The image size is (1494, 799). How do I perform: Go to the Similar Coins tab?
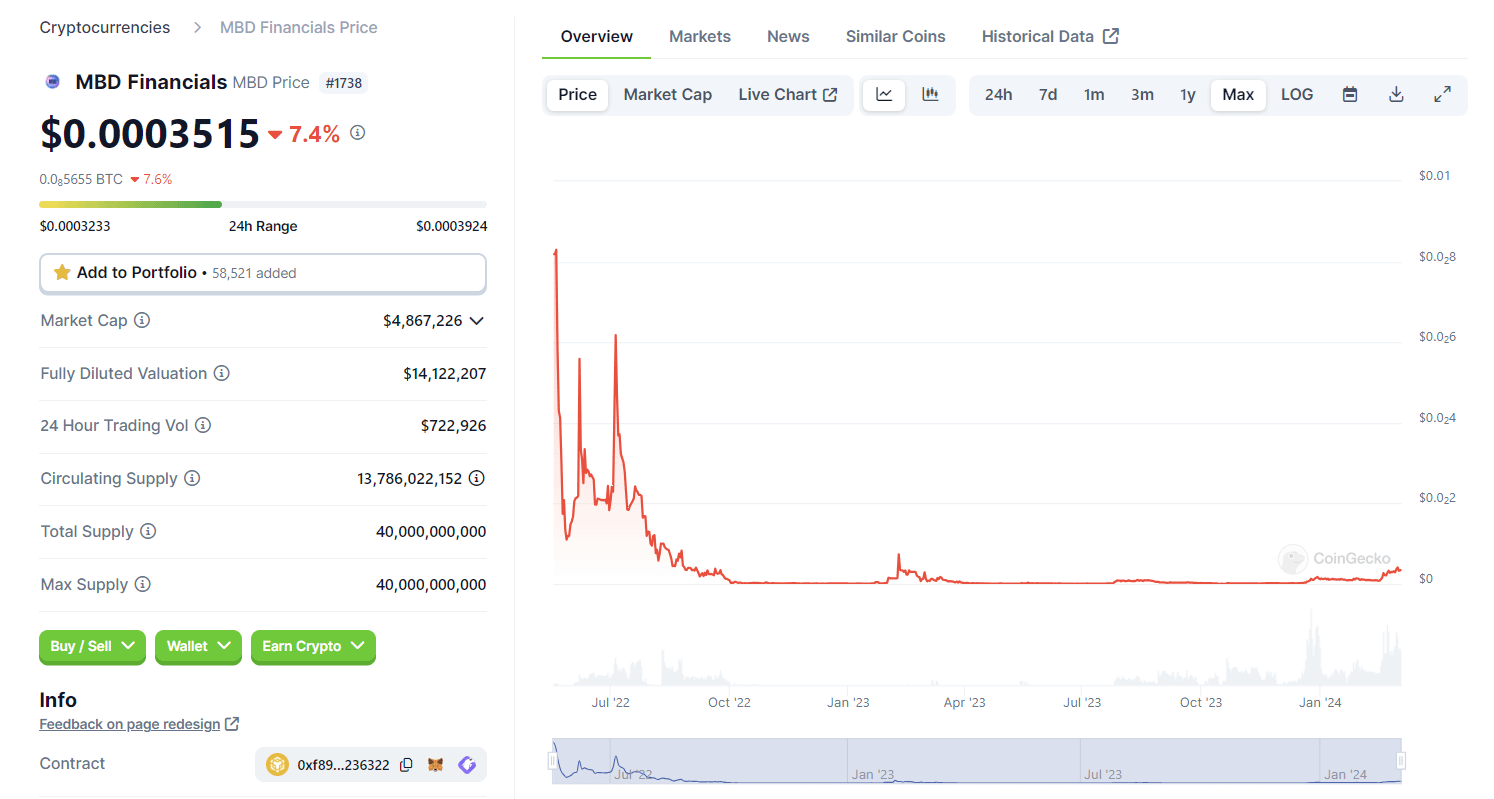coord(895,37)
